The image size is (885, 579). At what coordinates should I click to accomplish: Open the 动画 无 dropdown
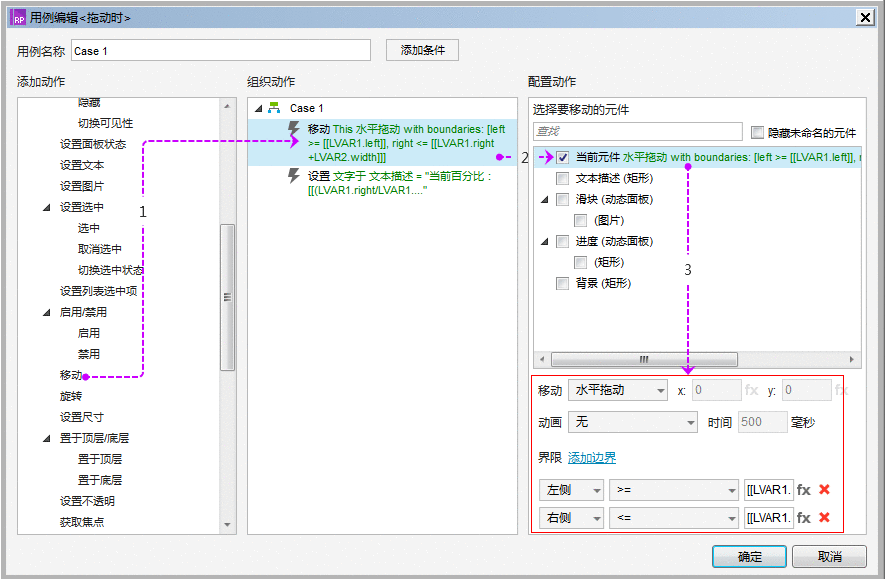pos(633,422)
